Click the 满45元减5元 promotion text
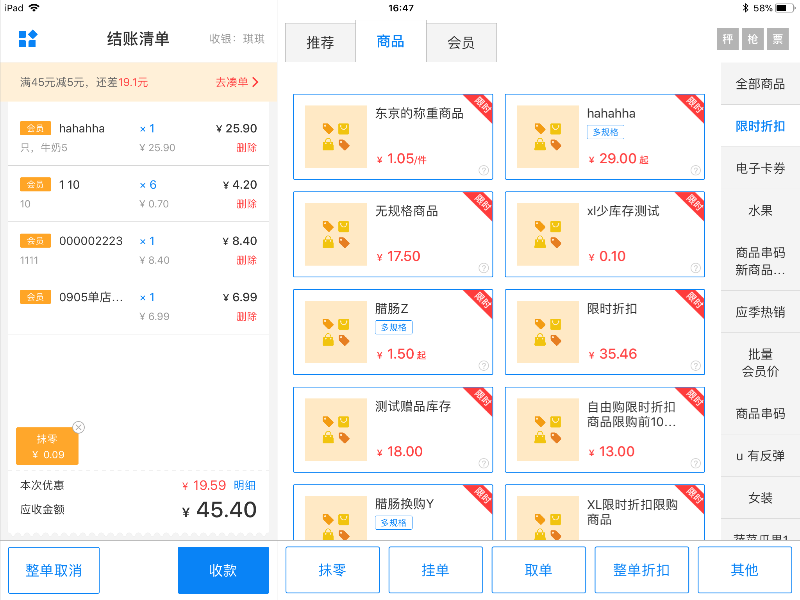The image size is (800, 600). point(84,82)
